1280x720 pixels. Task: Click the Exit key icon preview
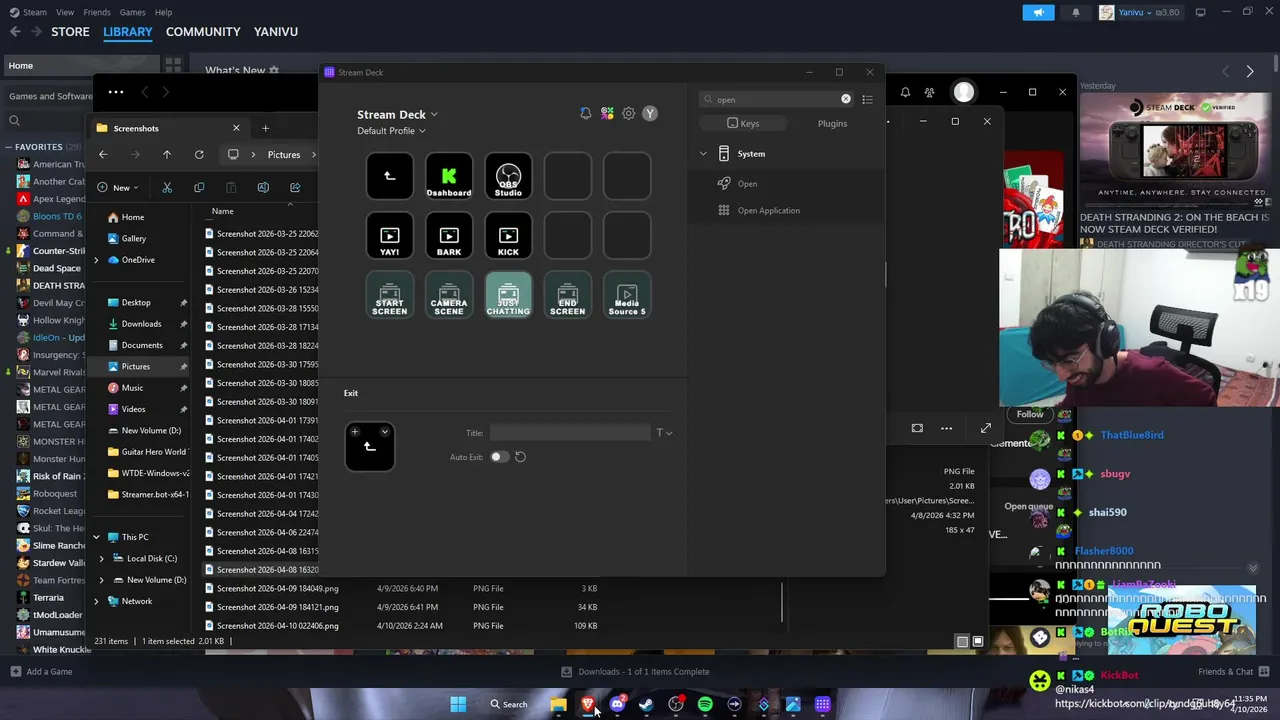point(369,447)
